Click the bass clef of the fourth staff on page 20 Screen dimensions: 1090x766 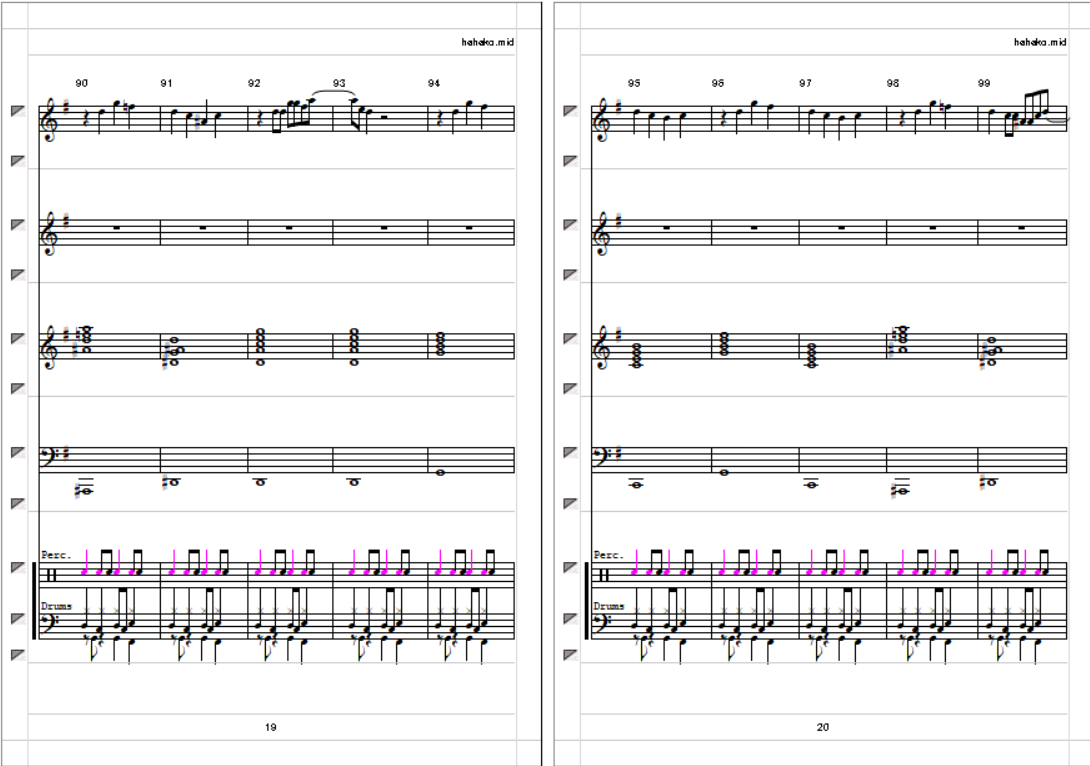coord(601,457)
